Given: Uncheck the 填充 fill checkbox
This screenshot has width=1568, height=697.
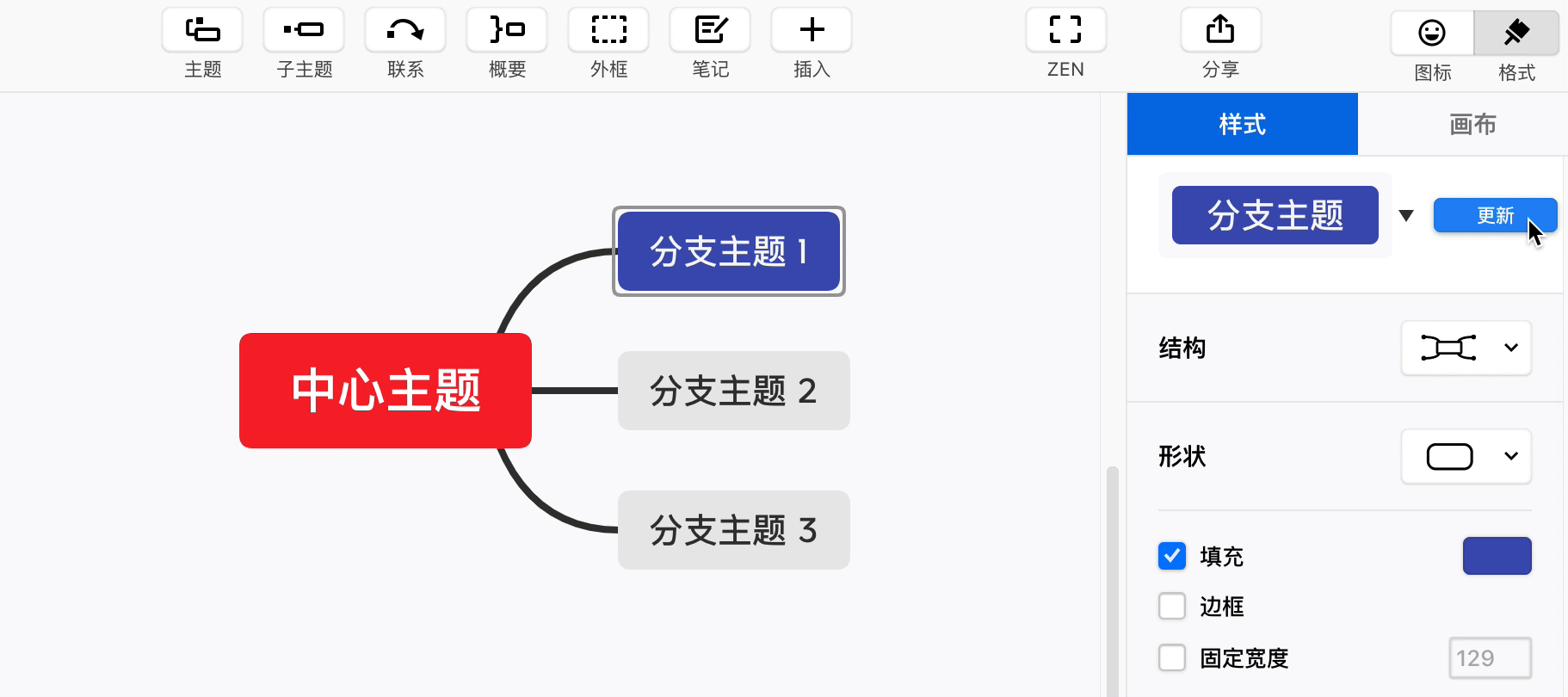Looking at the screenshot, I should click(1172, 556).
